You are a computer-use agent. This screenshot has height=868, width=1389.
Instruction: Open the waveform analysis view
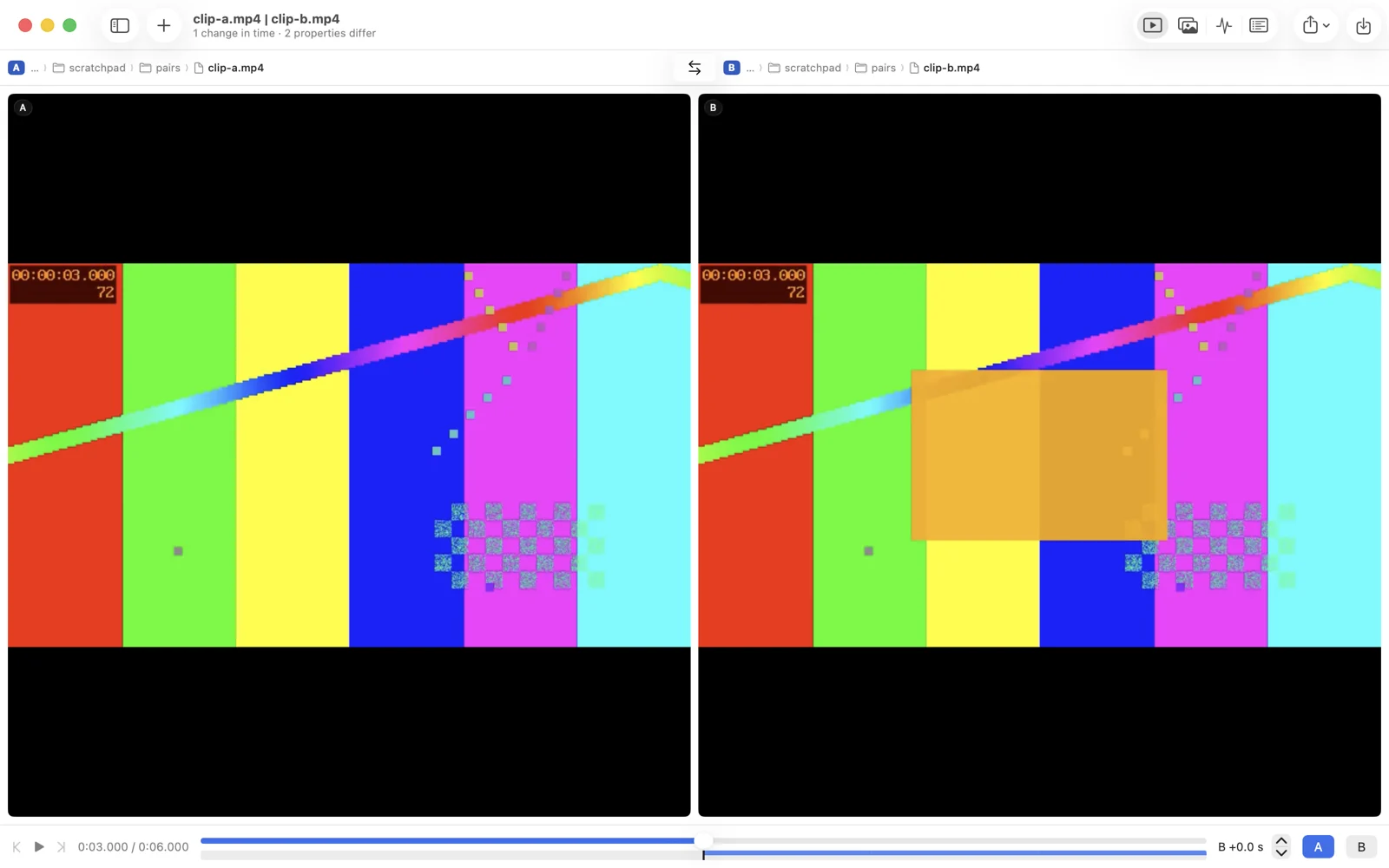(1223, 25)
